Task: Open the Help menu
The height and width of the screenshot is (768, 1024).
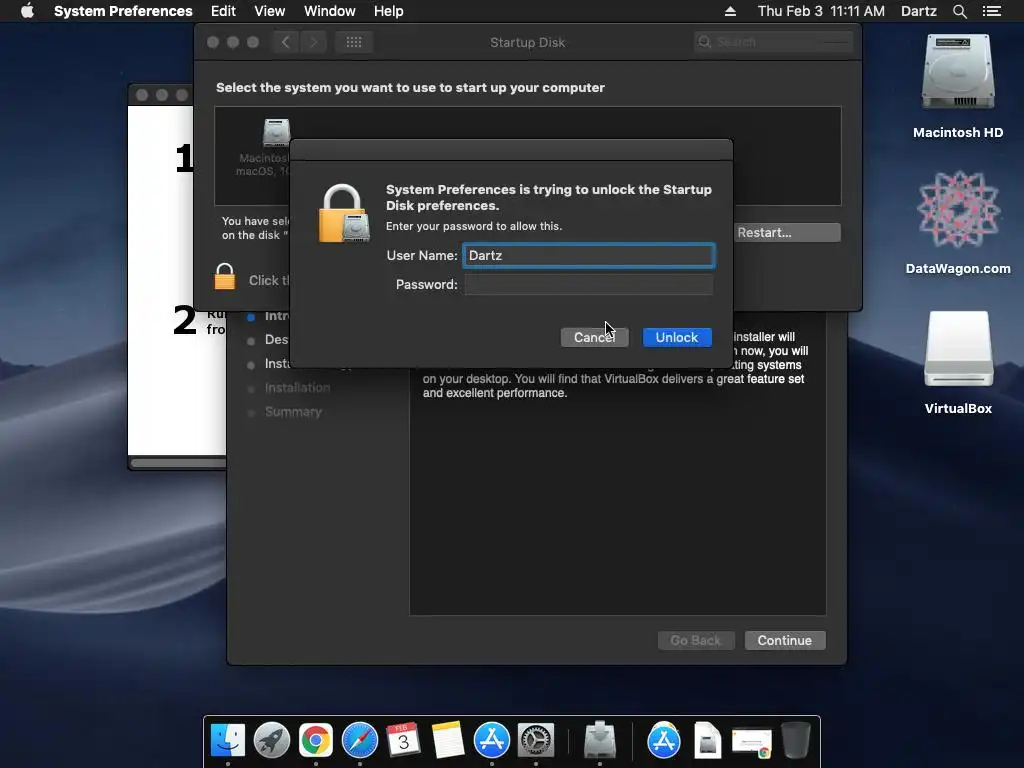Action: coord(389,11)
